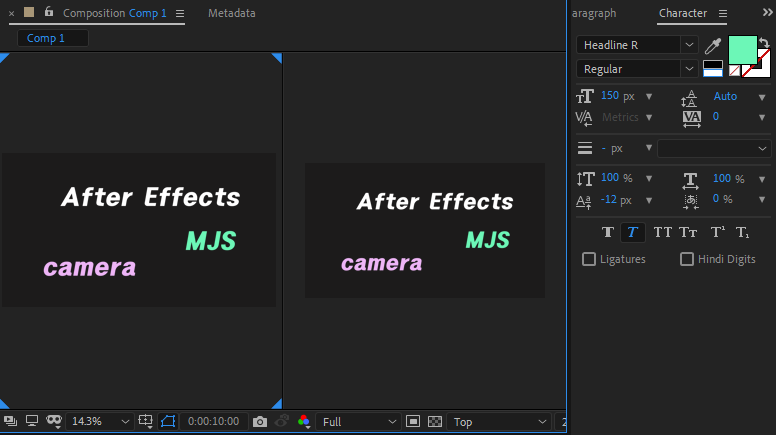
Task: Open the font size dropdown arrow
Action: 649,97
